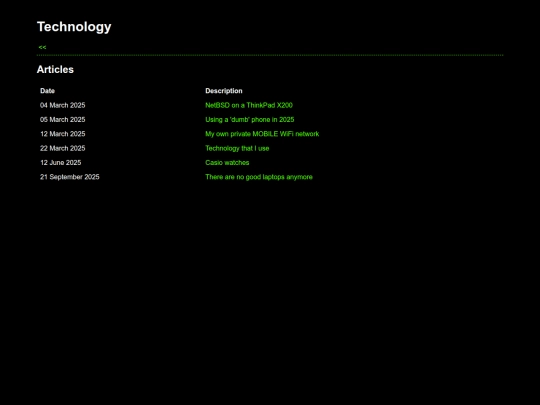Click the 'Technology' page heading
The height and width of the screenshot is (405, 540).
click(74, 27)
